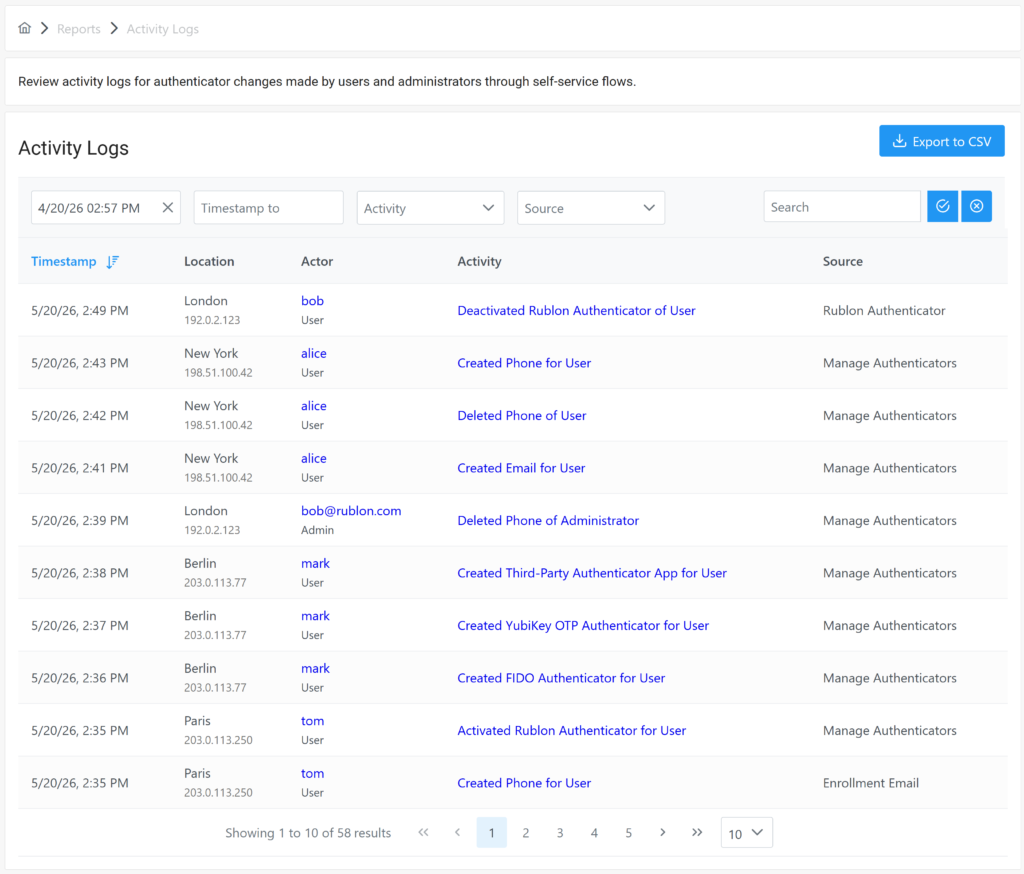The height and width of the screenshot is (874, 1024).
Task: Click IP 192.0.2.123 in the 2:39 PM row
Action: coord(212,530)
